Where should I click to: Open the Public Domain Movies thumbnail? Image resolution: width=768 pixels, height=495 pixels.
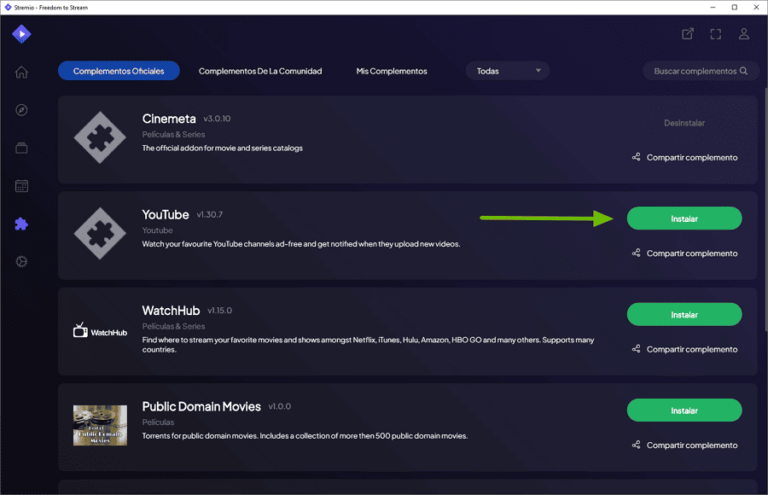(100, 425)
